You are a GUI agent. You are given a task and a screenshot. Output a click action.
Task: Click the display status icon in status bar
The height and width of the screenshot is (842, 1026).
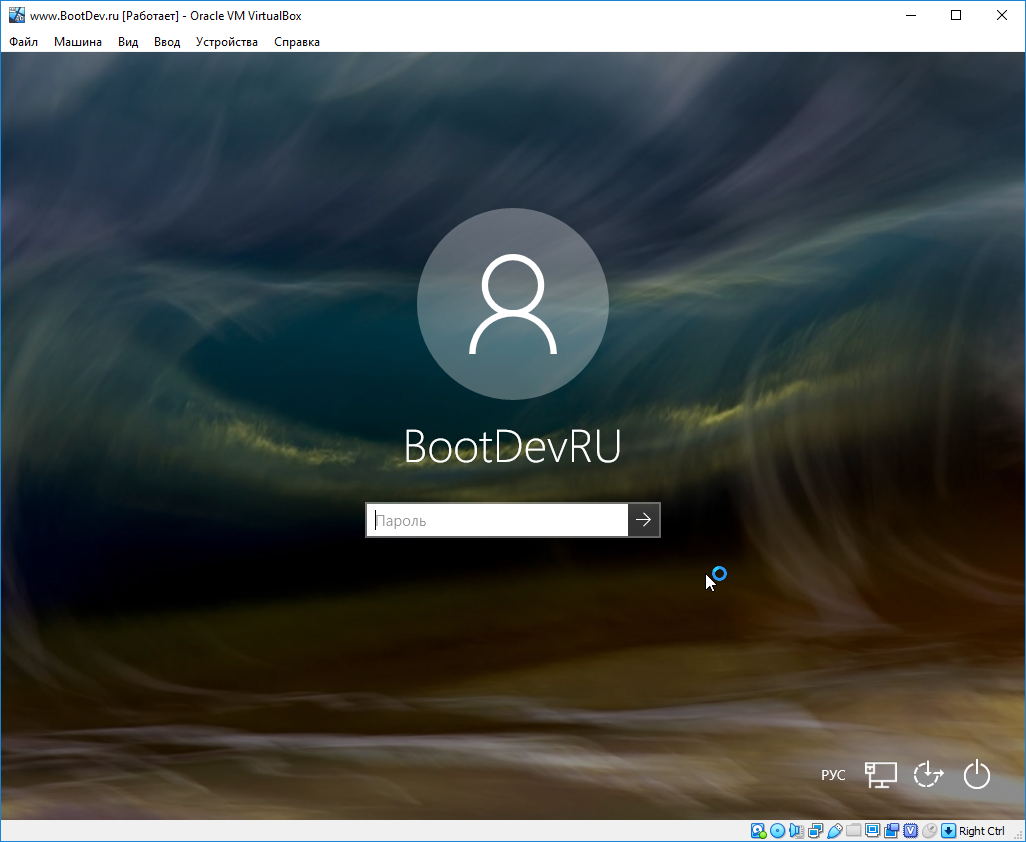872,831
